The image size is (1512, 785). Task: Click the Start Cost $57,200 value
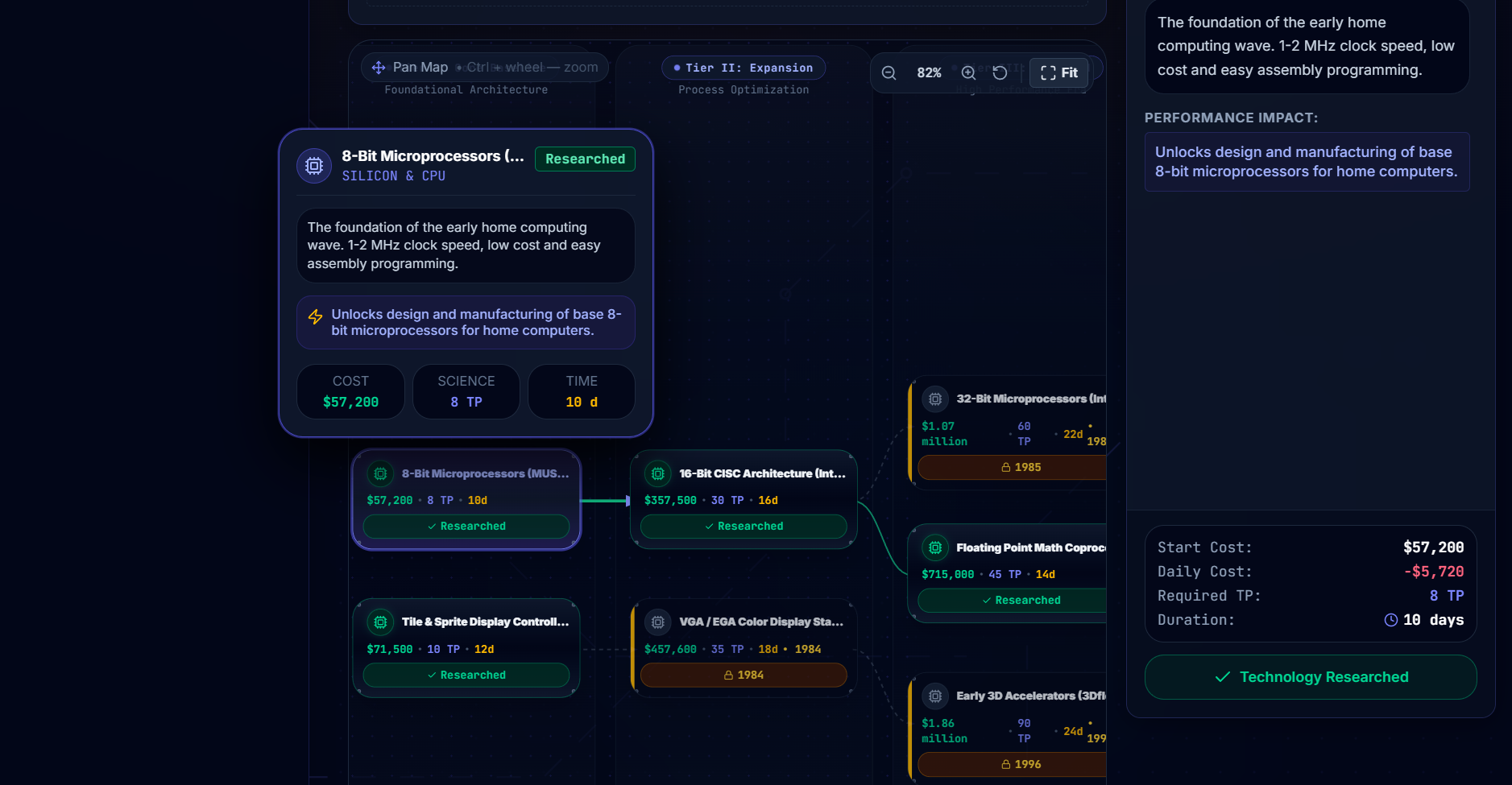point(1434,547)
